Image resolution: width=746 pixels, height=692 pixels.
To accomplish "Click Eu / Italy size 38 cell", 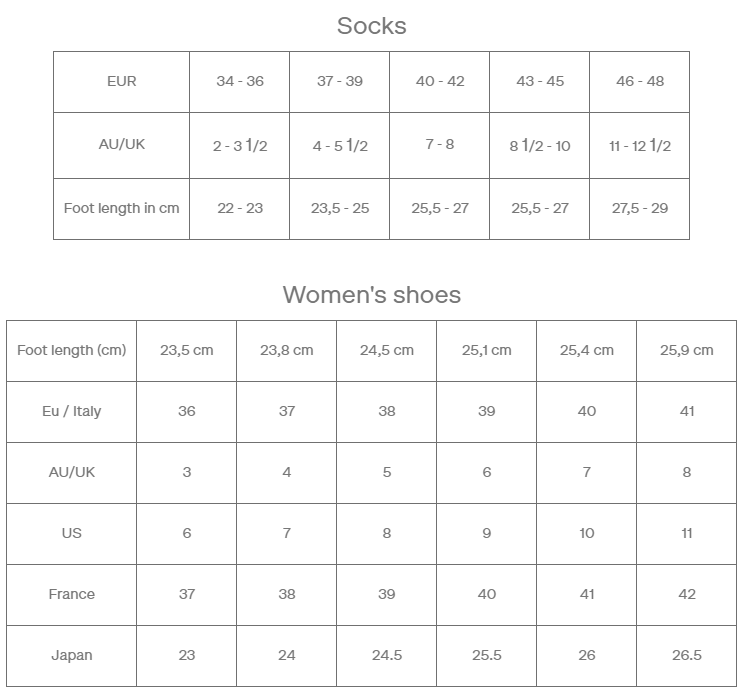I will 386,412.
